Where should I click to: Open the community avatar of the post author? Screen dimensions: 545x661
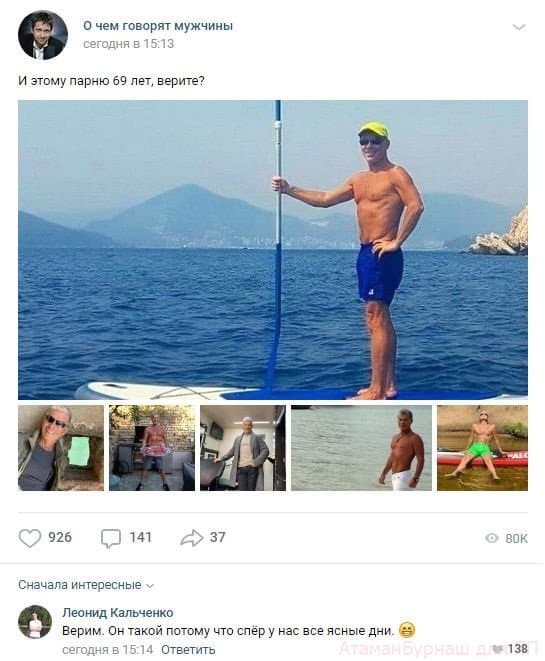pyautogui.click(x=43, y=35)
